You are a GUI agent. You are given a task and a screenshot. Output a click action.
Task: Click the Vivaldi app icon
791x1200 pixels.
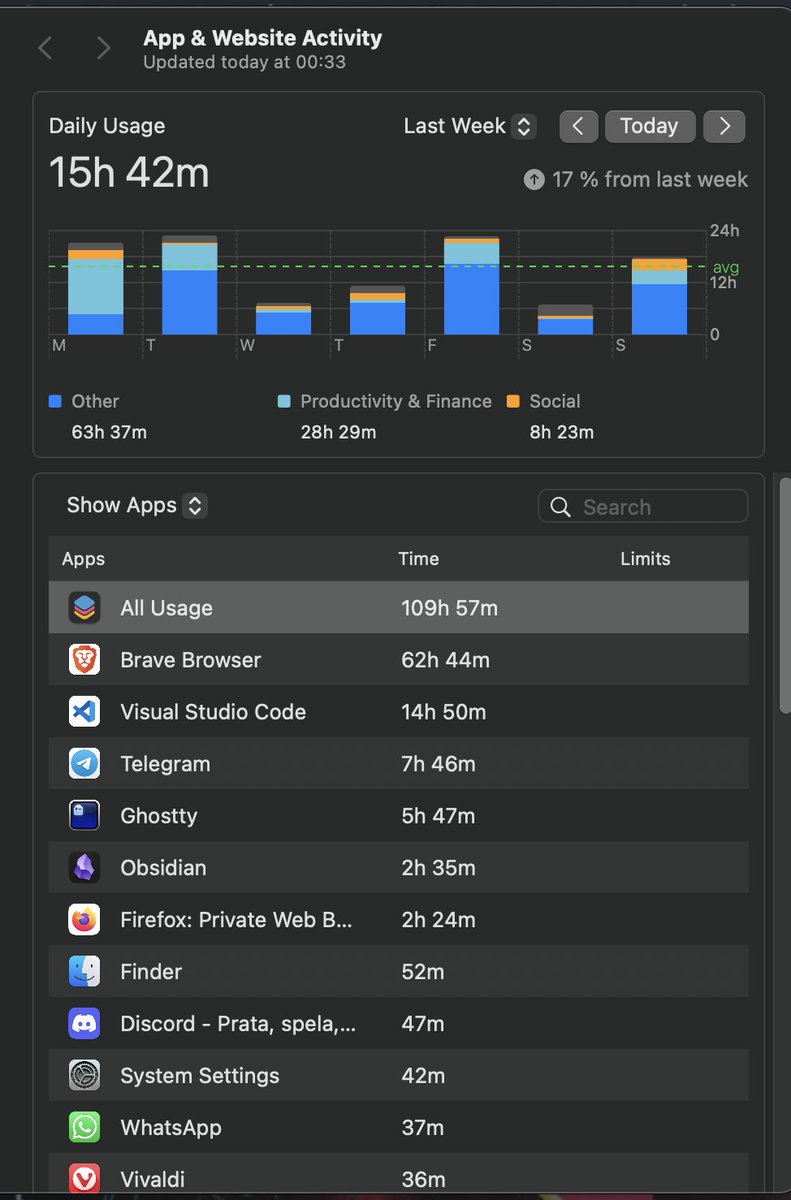pos(84,1180)
